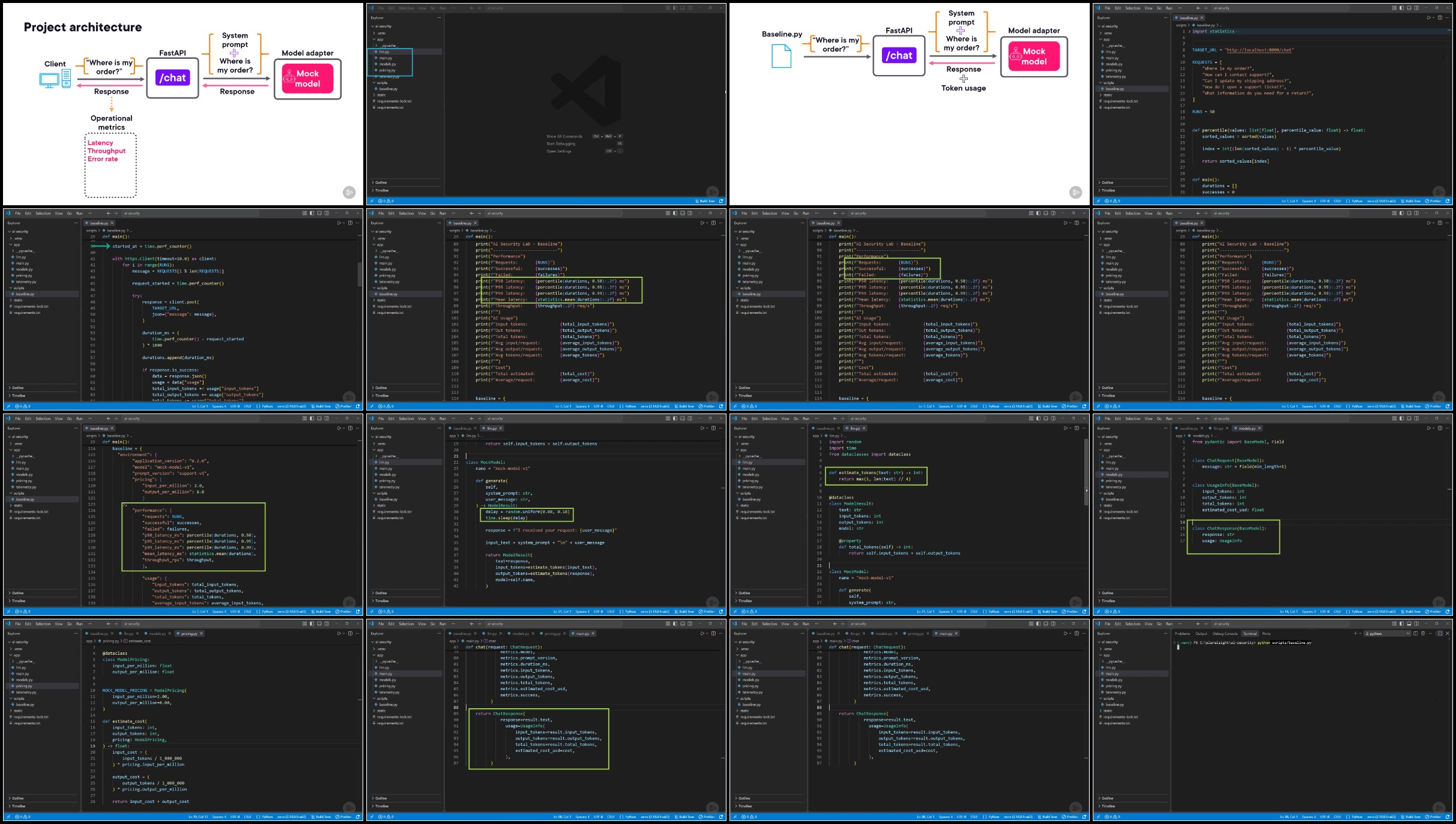Viewport: 1456px width, 824px height.
Task: Maximize the terminal panel size
Action: click(1440, 633)
